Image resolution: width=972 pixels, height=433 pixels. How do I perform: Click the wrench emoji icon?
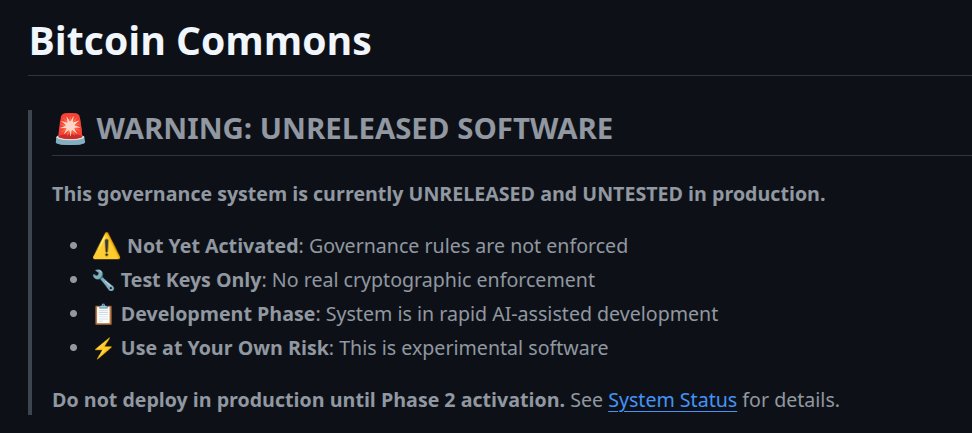103,281
